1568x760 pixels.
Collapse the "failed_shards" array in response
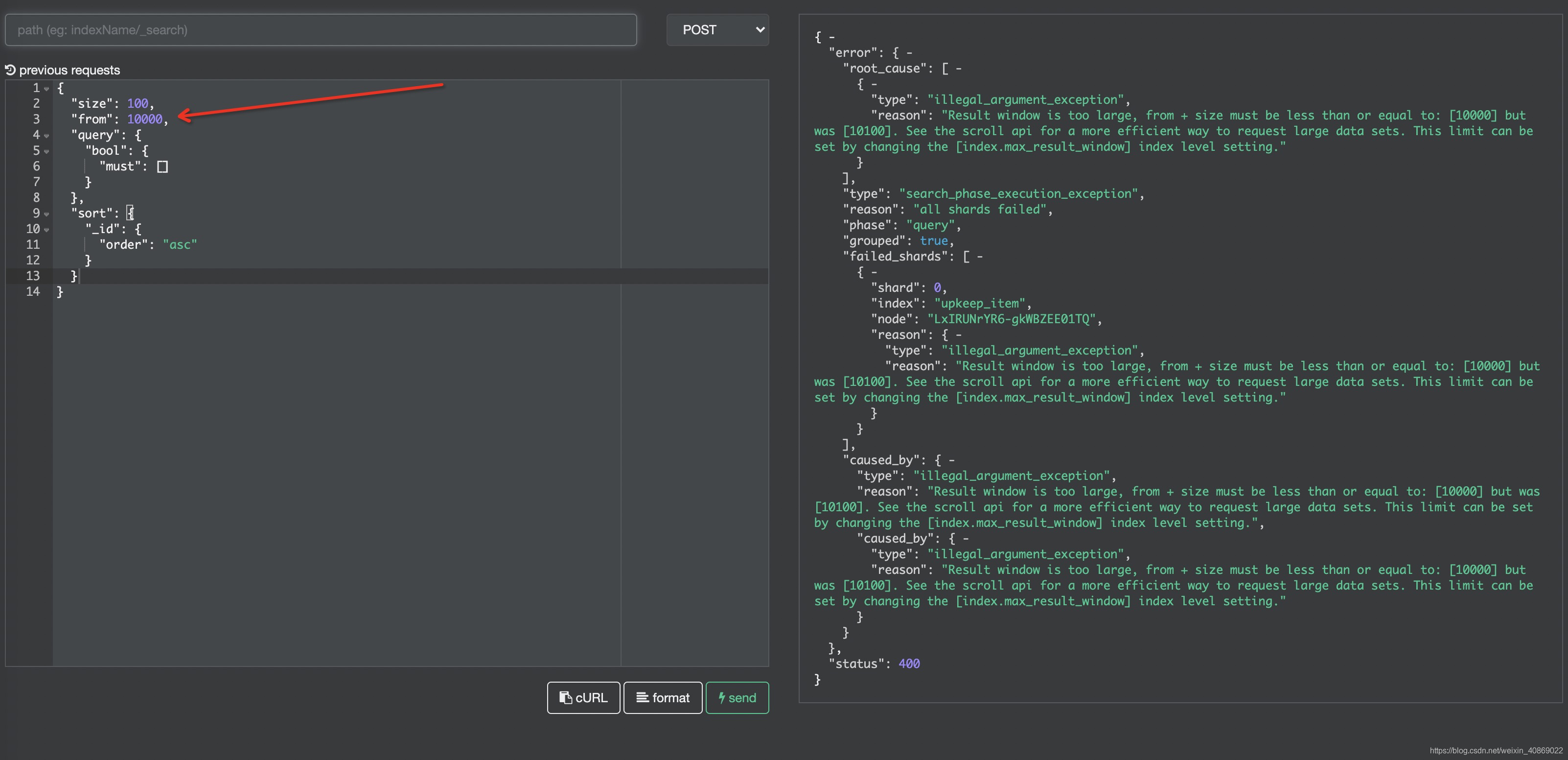click(980, 257)
